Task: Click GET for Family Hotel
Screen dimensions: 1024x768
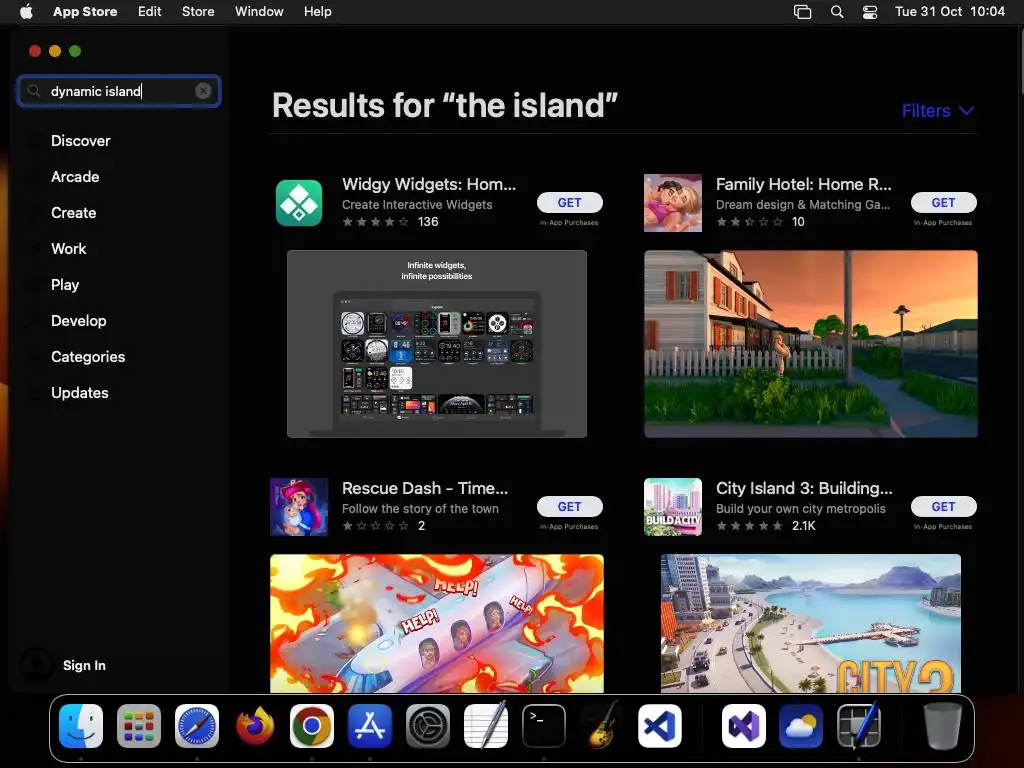Action: coord(944,202)
